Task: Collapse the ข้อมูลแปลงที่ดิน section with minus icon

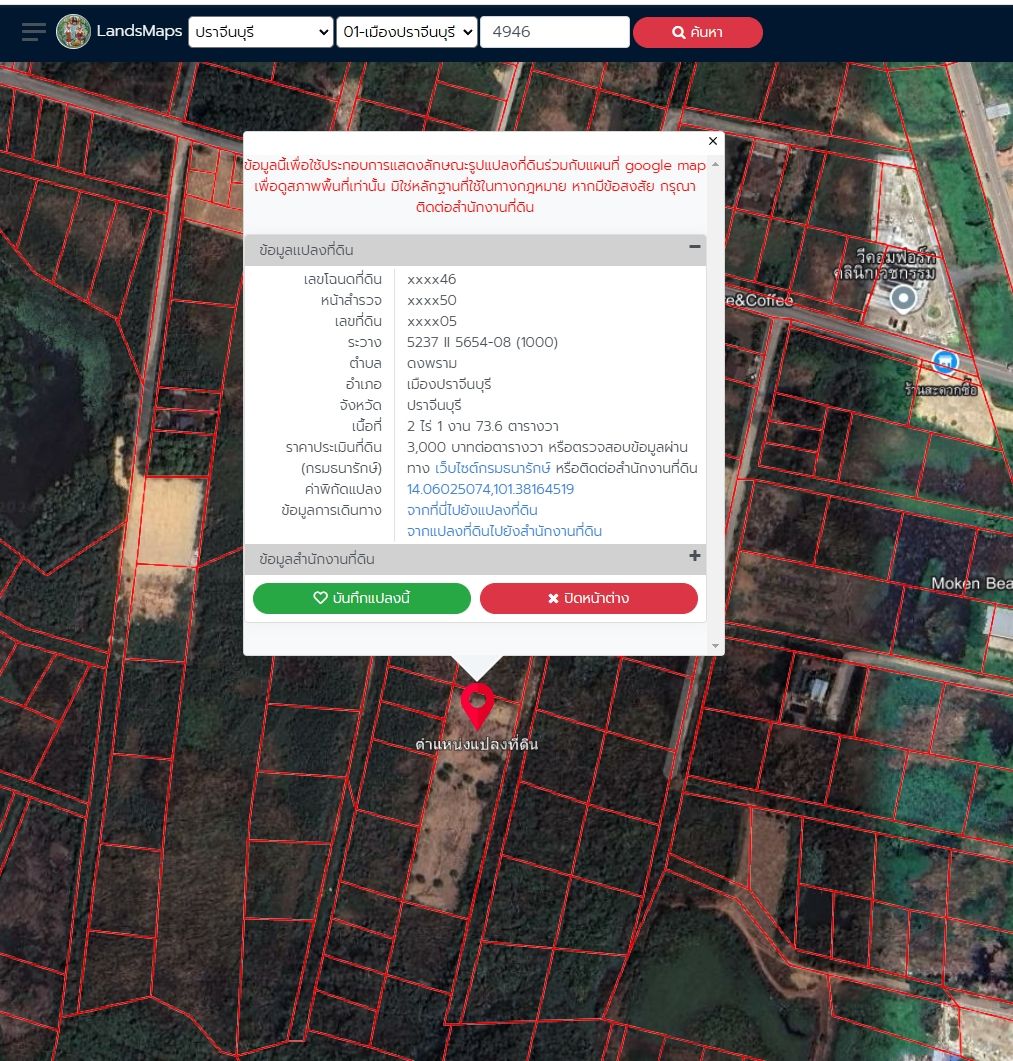Action: tap(694, 247)
